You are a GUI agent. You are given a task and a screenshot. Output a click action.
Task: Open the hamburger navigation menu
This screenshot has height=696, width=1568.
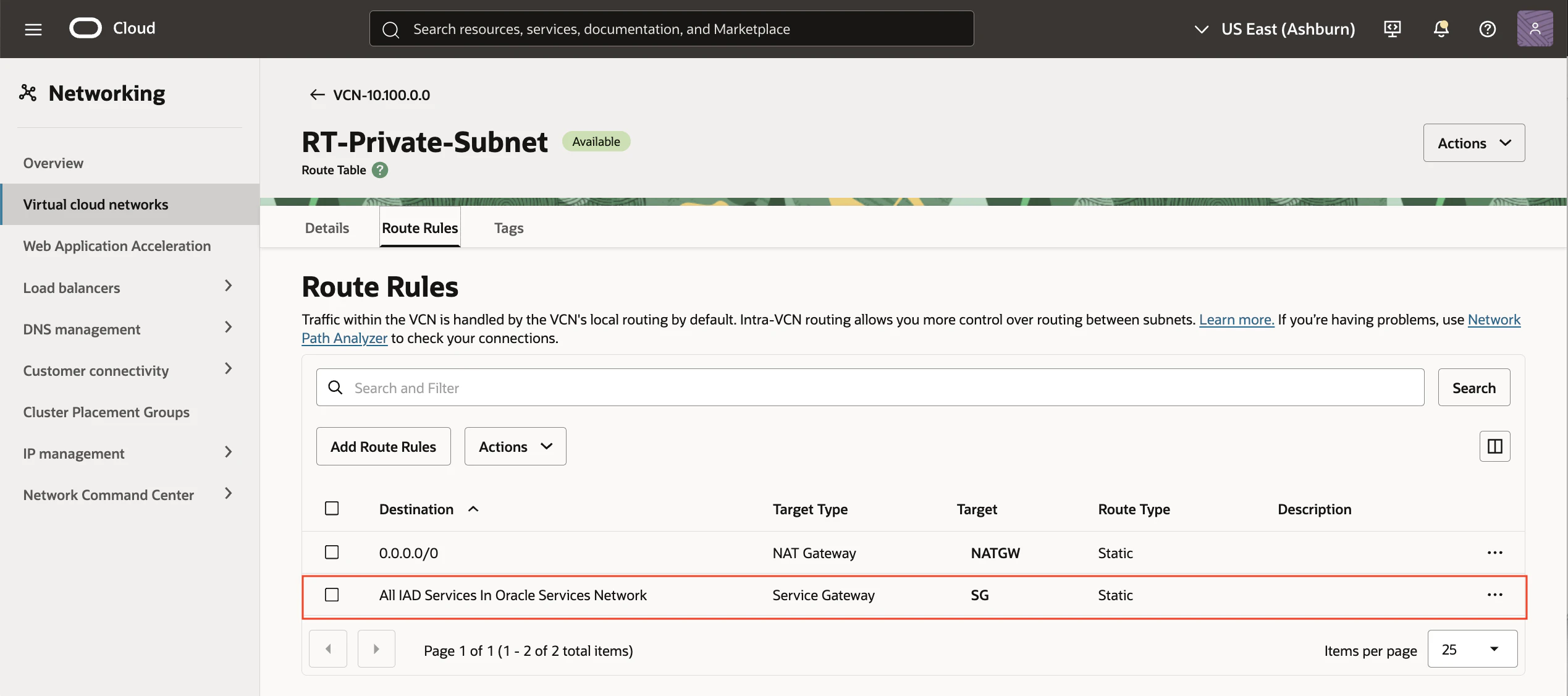click(33, 29)
